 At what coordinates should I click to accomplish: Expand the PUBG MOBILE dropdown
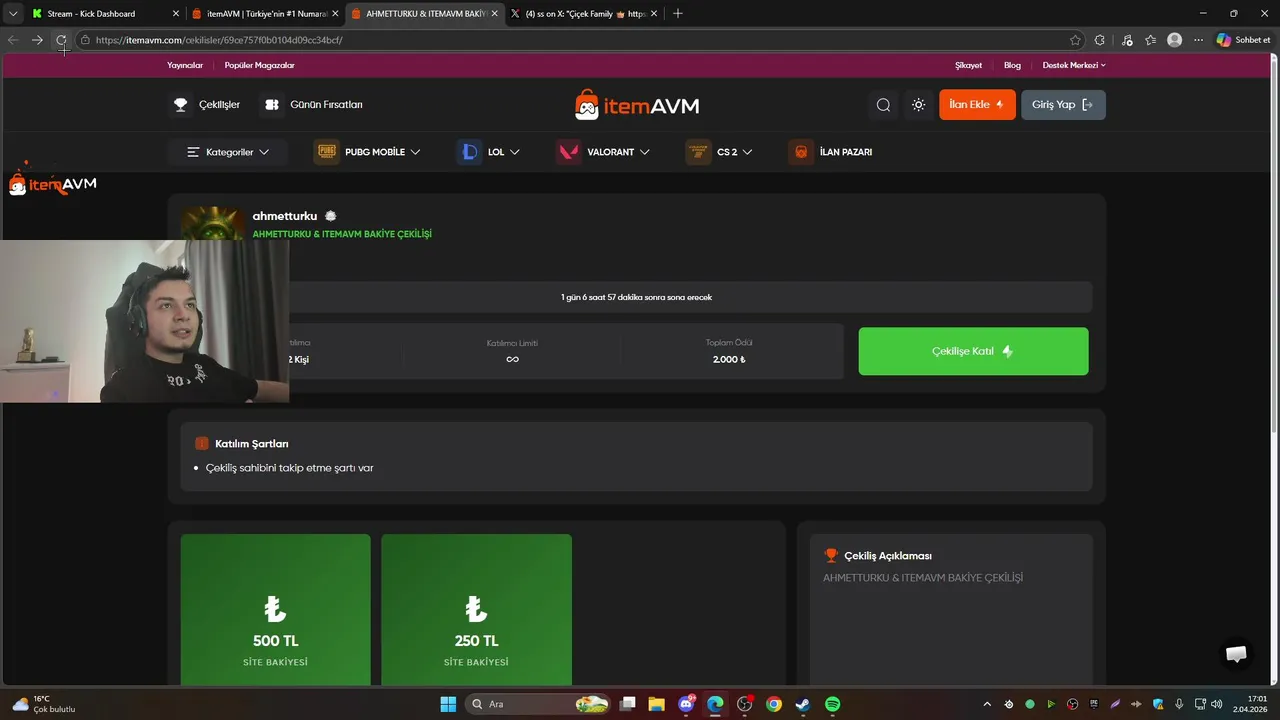(368, 152)
